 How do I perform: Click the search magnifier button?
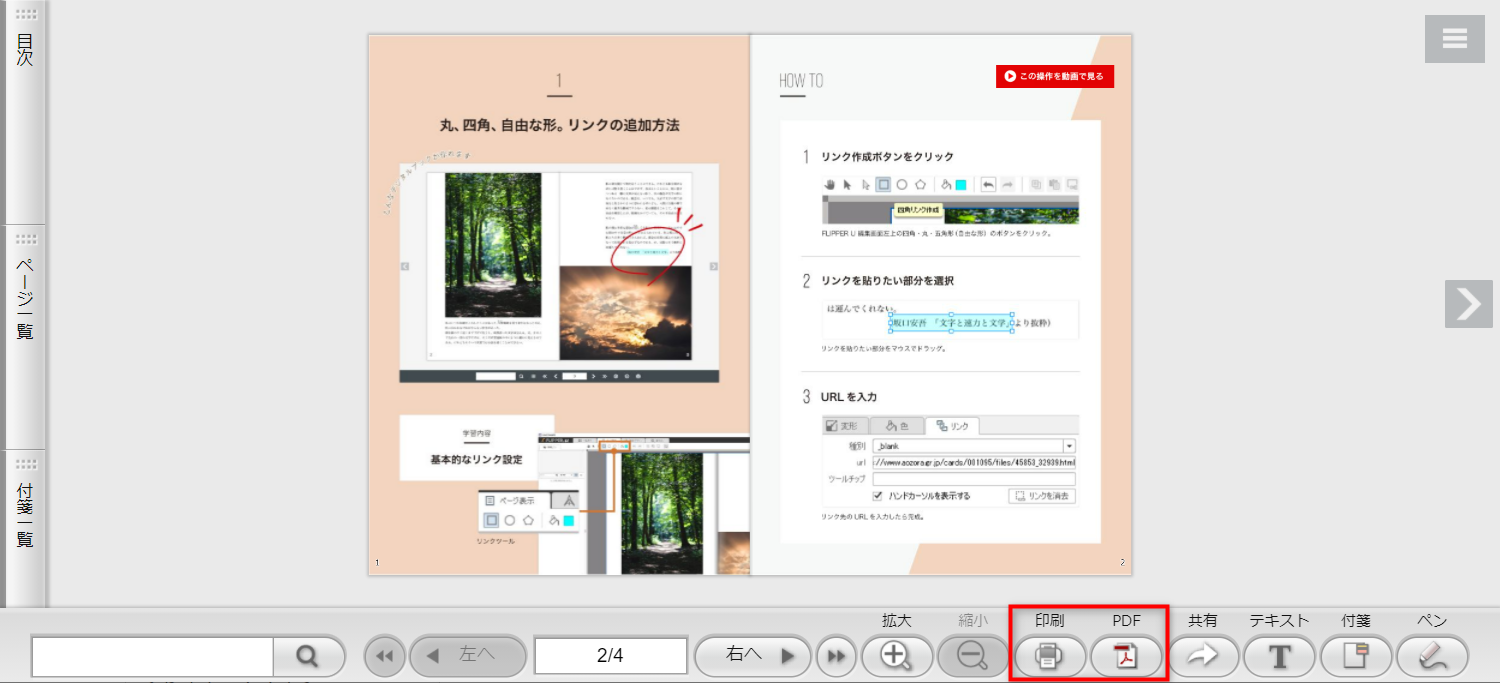tap(308, 656)
